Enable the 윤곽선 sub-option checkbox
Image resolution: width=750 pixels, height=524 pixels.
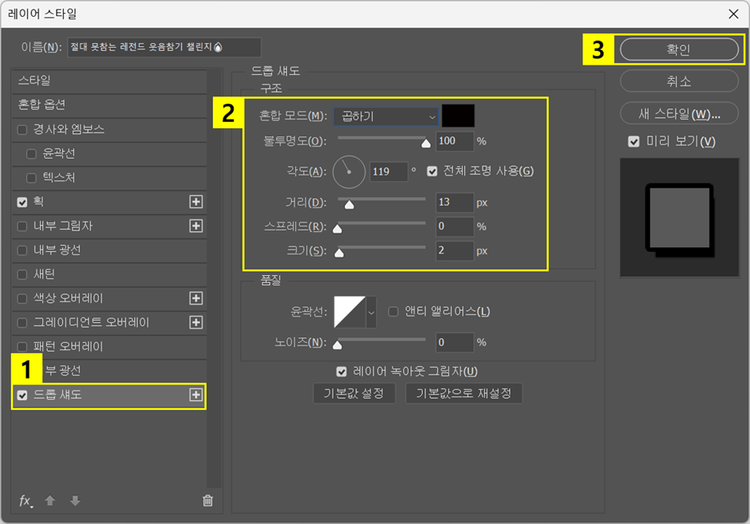coord(32,154)
